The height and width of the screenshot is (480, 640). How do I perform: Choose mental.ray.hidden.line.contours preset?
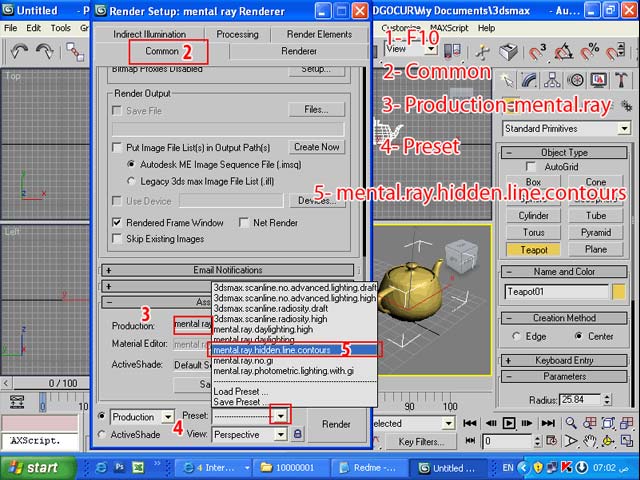(293, 350)
